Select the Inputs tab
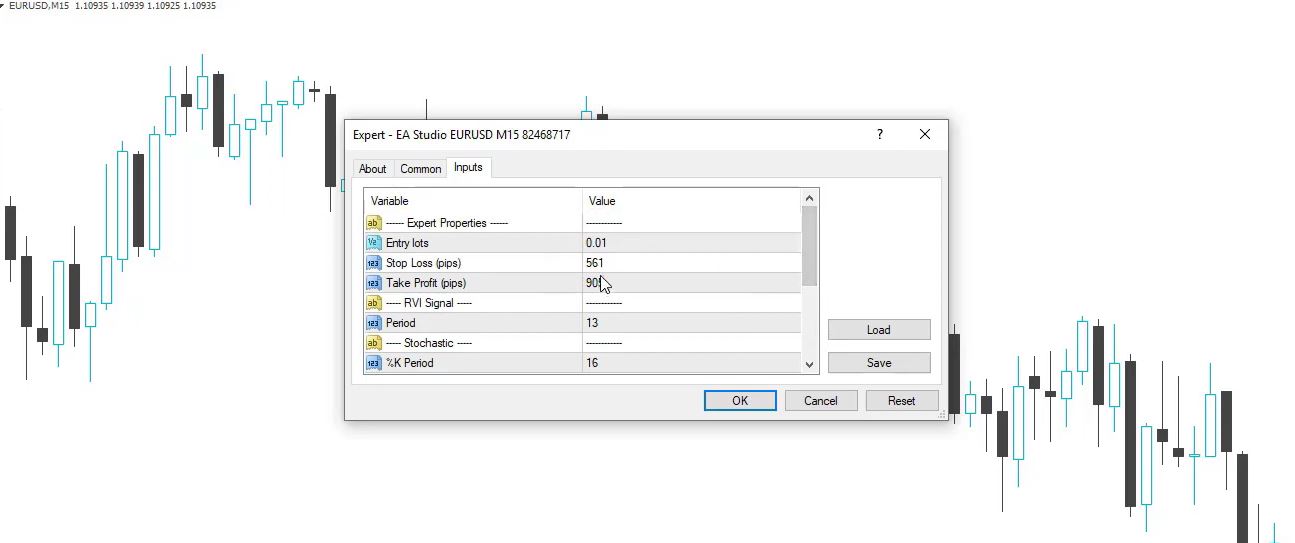This screenshot has width=1295, height=543. [468, 167]
